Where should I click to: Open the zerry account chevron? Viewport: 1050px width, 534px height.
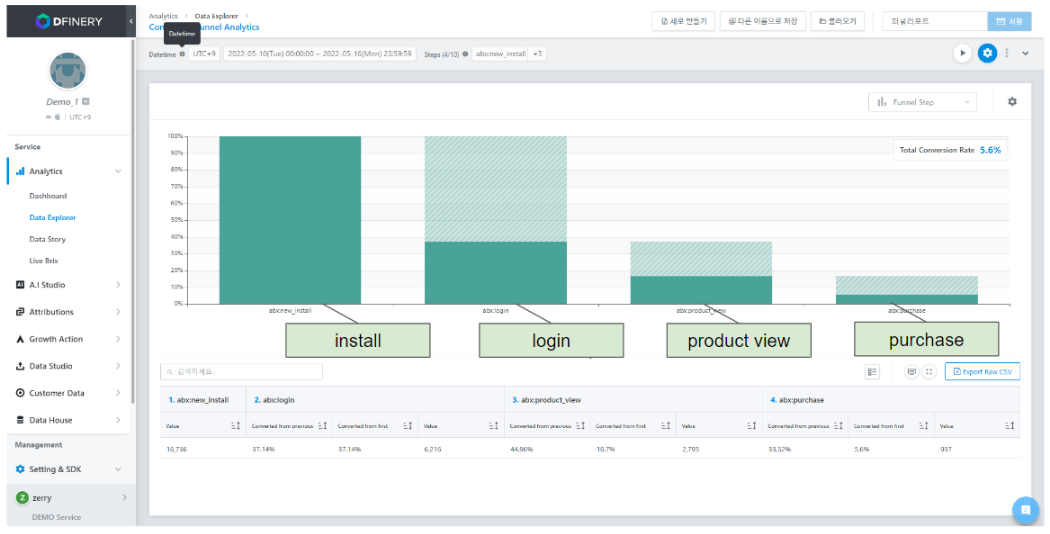point(125,498)
